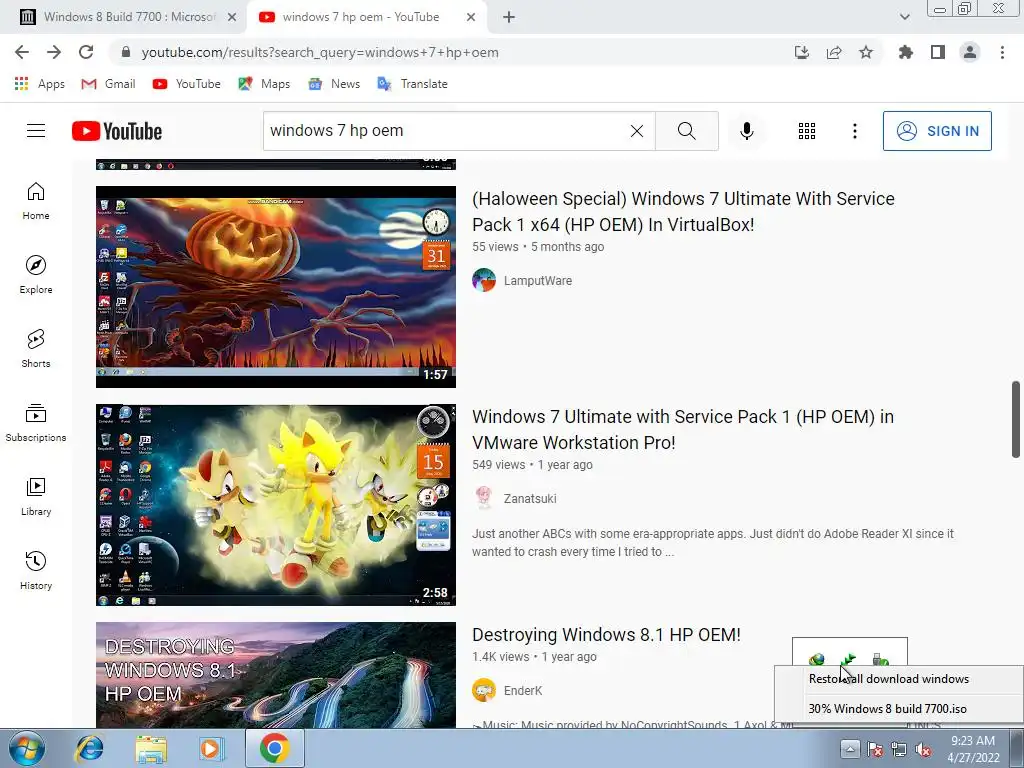This screenshot has height=768, width=1024.
Task: Open the muted volume tray icon
Action: pyautogui.click(x=923, y=750)
